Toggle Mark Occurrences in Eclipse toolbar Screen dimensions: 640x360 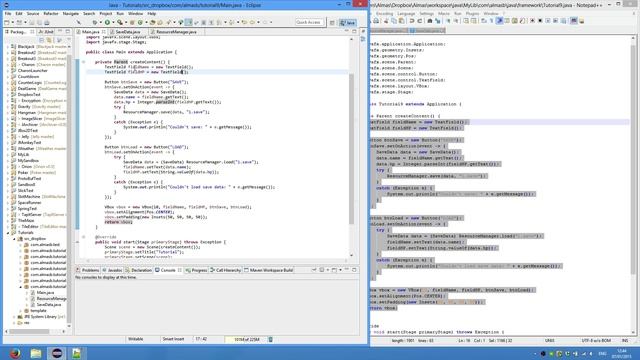(188, 22)
